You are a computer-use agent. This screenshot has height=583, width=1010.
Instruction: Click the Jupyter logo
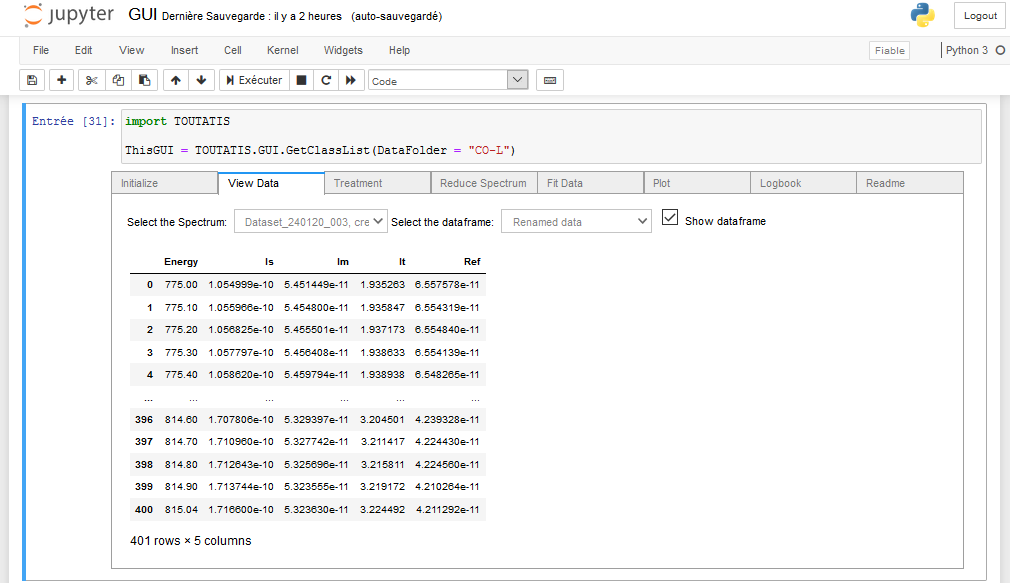coord(69,15)
